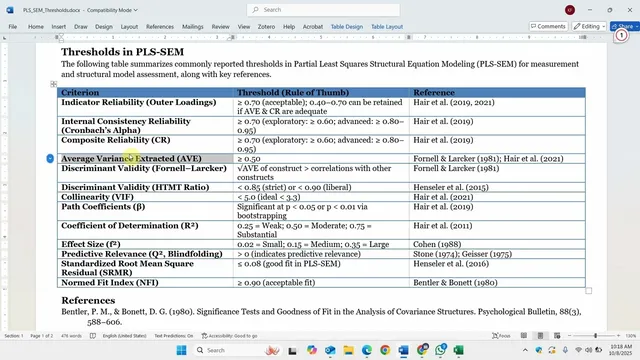Click the blue comment marker beside AVE row
640x360 pixels.
point(50,158)
